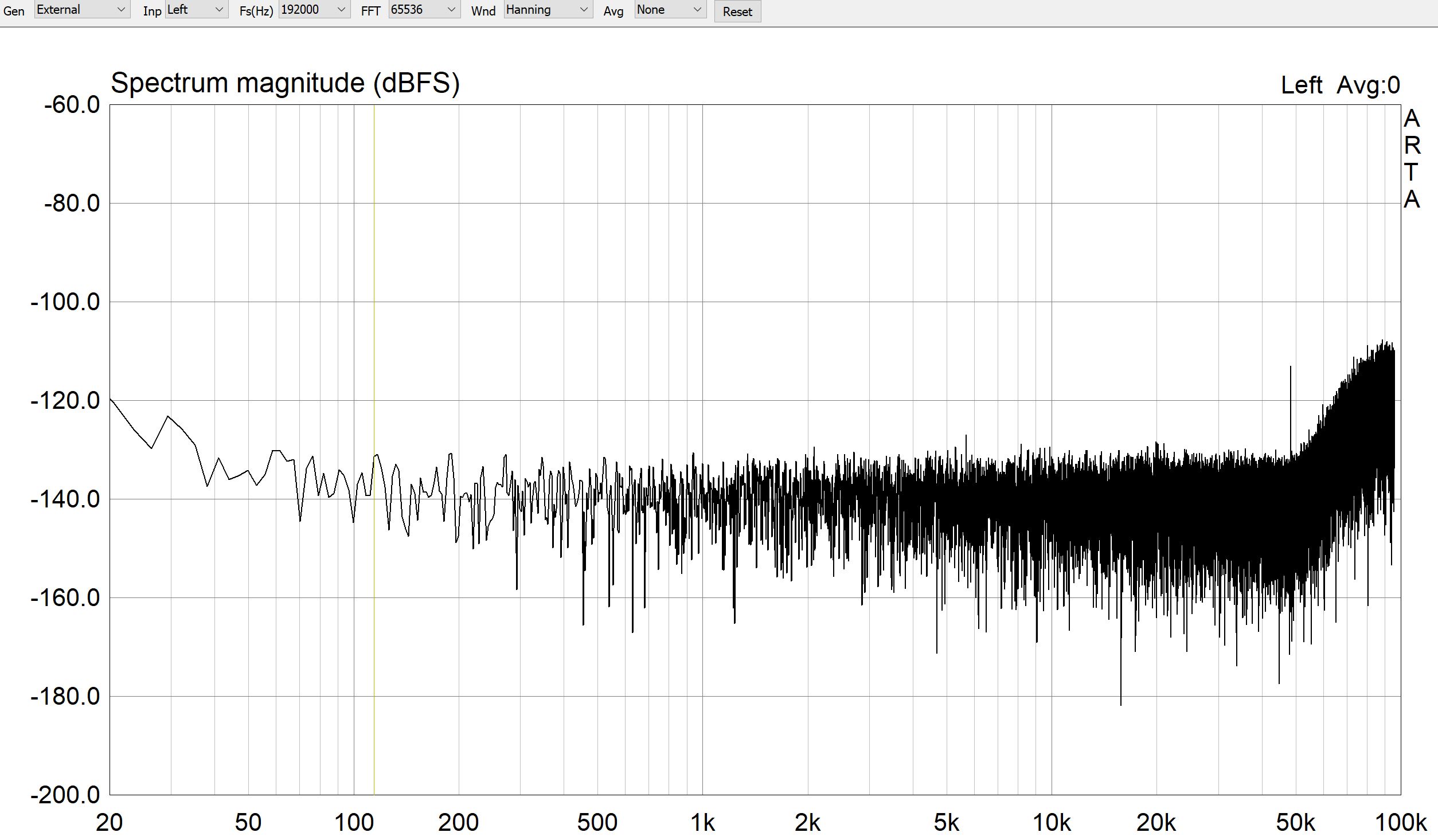The width and height of the screenshot is (1438, 840).
Task: Click the 50 frequency axis label
Action: [248, 823]
